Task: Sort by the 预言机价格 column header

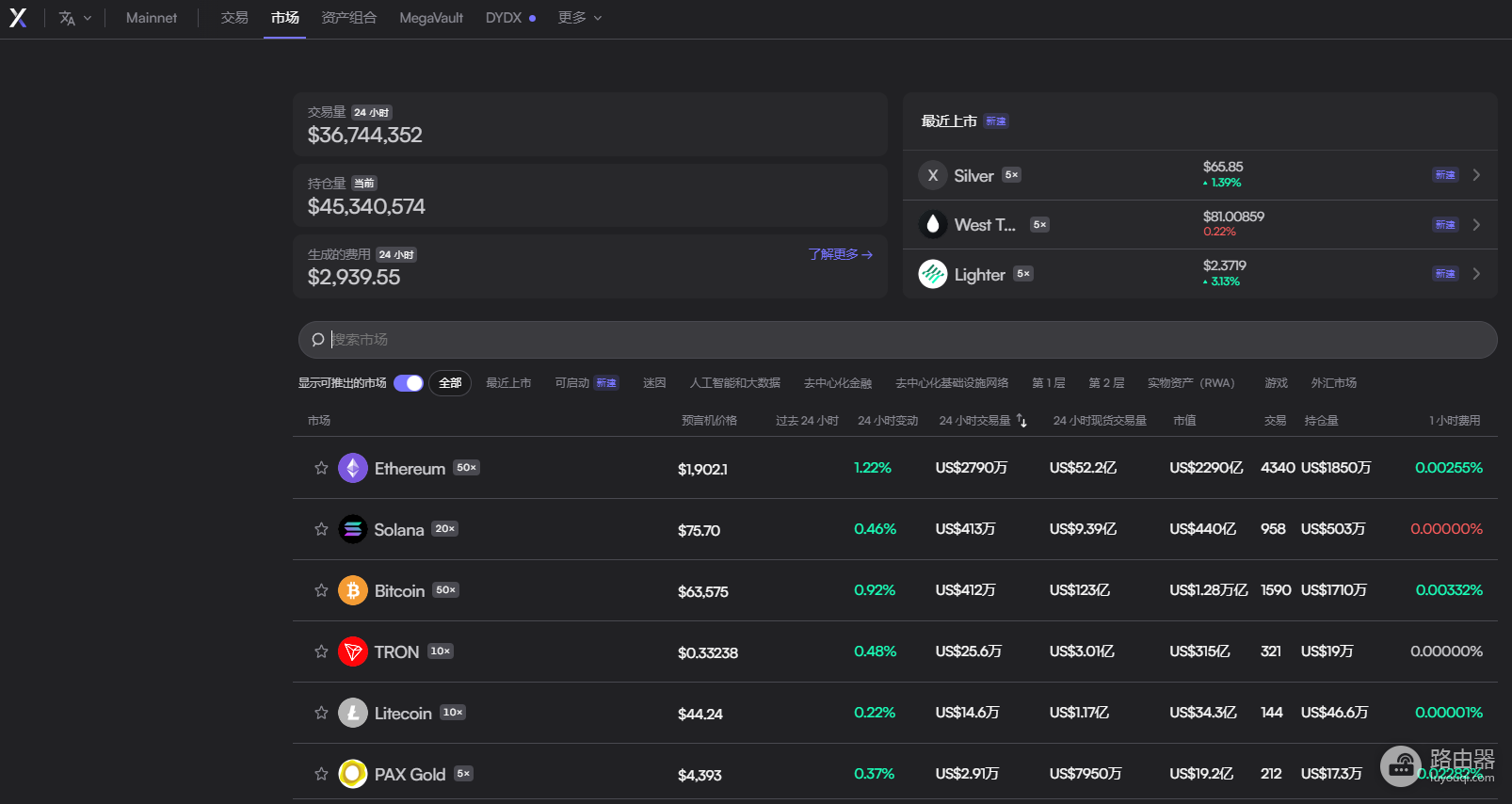Action: [709, 421]
